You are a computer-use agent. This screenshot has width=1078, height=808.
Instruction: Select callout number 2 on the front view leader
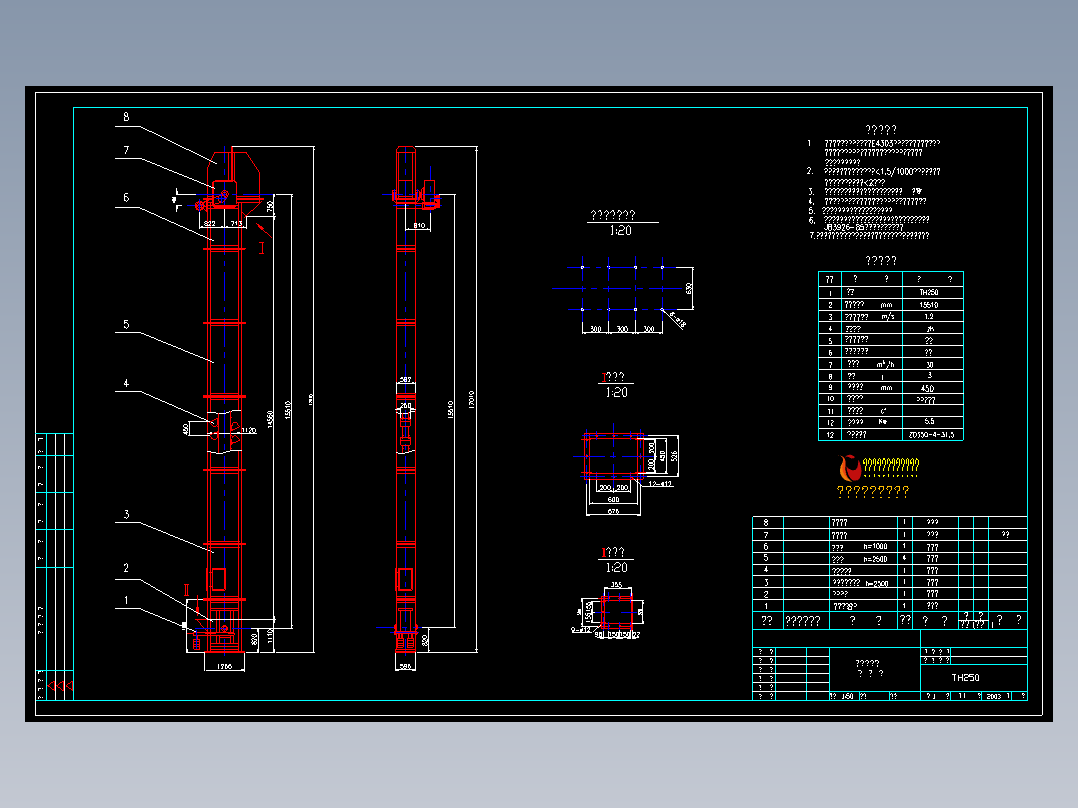click(126, 567)
